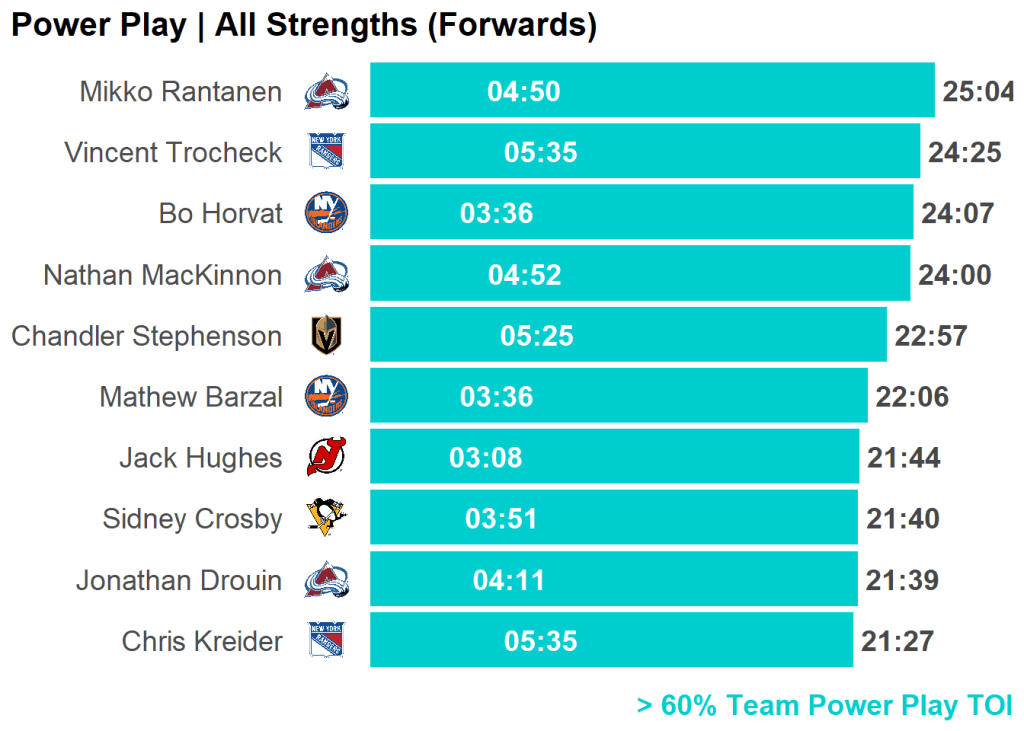Select the Sidney Crosby player name
The width and height of the screenshot is (1024, 731).
point(192,519)
